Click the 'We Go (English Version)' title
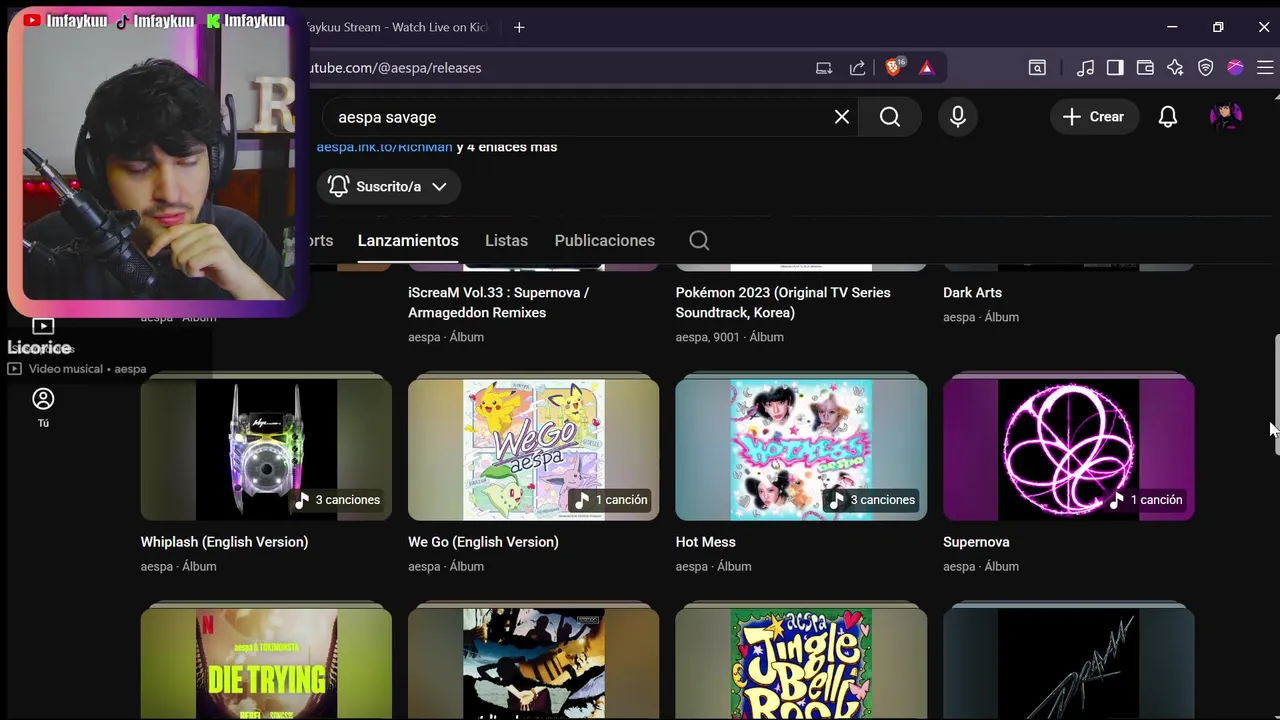The image size is (1280, 720). pyautogui.click(x=483, y=542)
